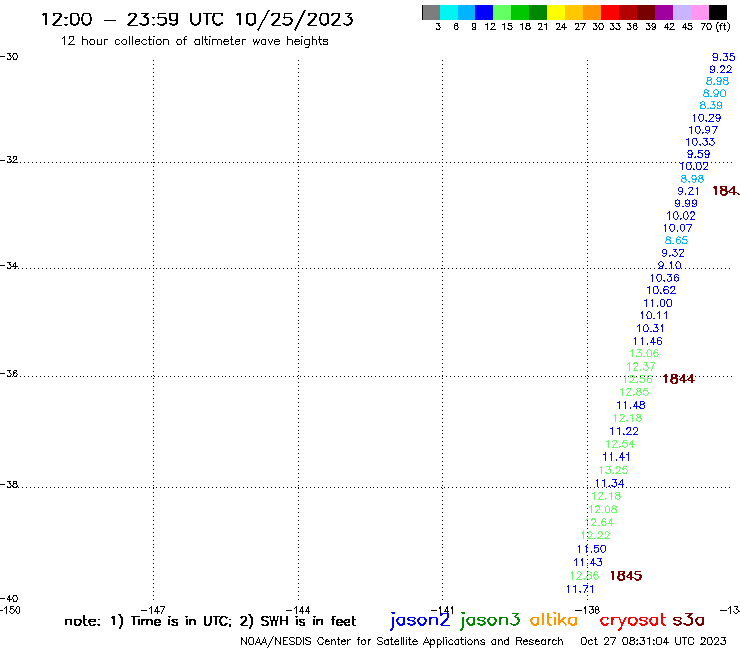Viewport: 740px width, 650px height.
Task: Choose the orange legend swatch
Action: [x=592, y=12]
